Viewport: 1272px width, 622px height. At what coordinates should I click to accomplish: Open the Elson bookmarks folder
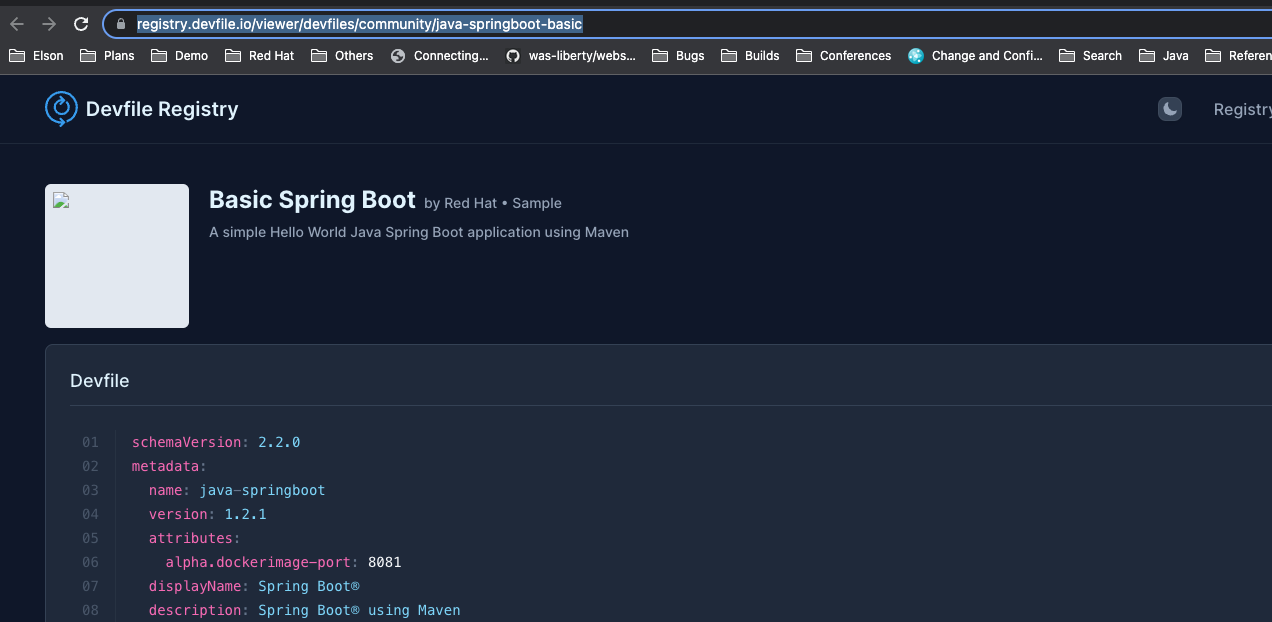(36, 56)
